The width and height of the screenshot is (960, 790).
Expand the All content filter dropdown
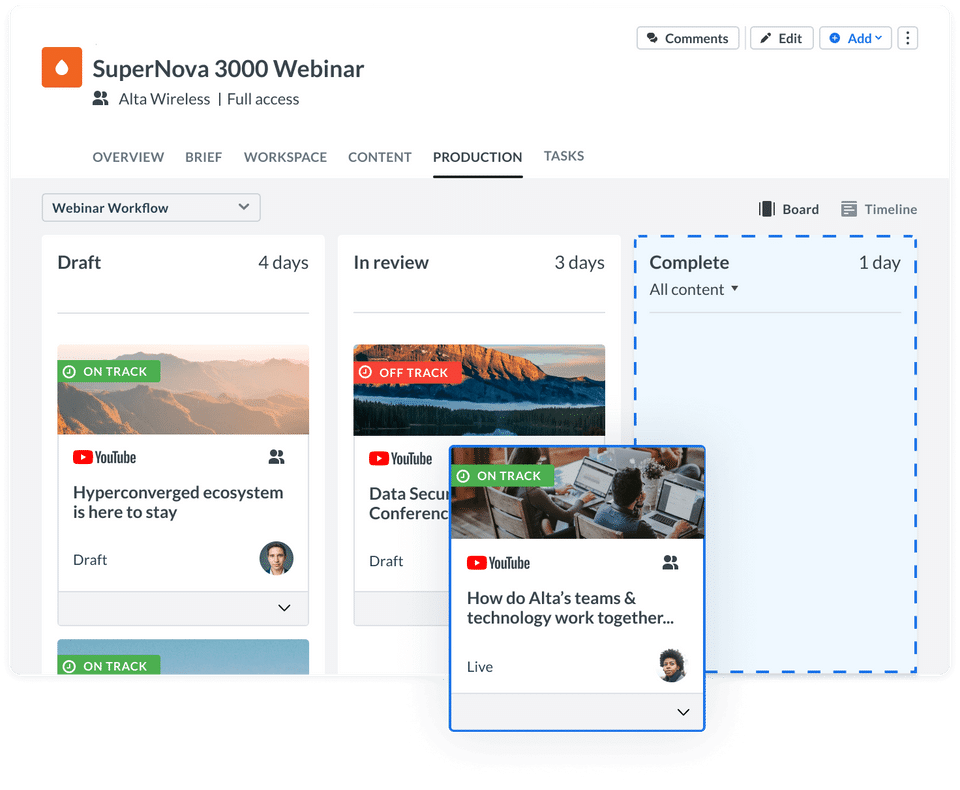click(x=694, y=289)
